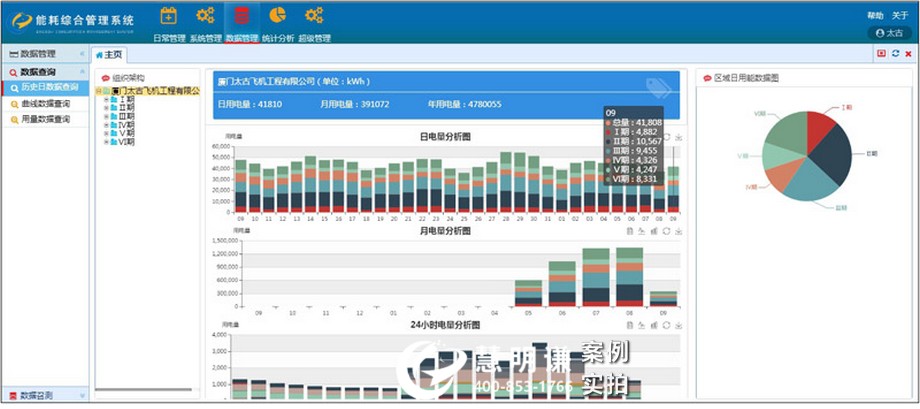This screenshot has width=920, height=409.
Task: Open 曲线数据查询 in sidebar menu
Action: tap(45, 103)
